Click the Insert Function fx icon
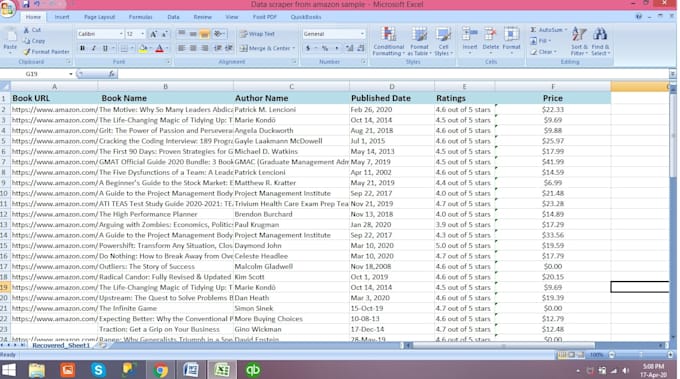Viewport: 680px width, 379px height. click(x=112, y=74)
